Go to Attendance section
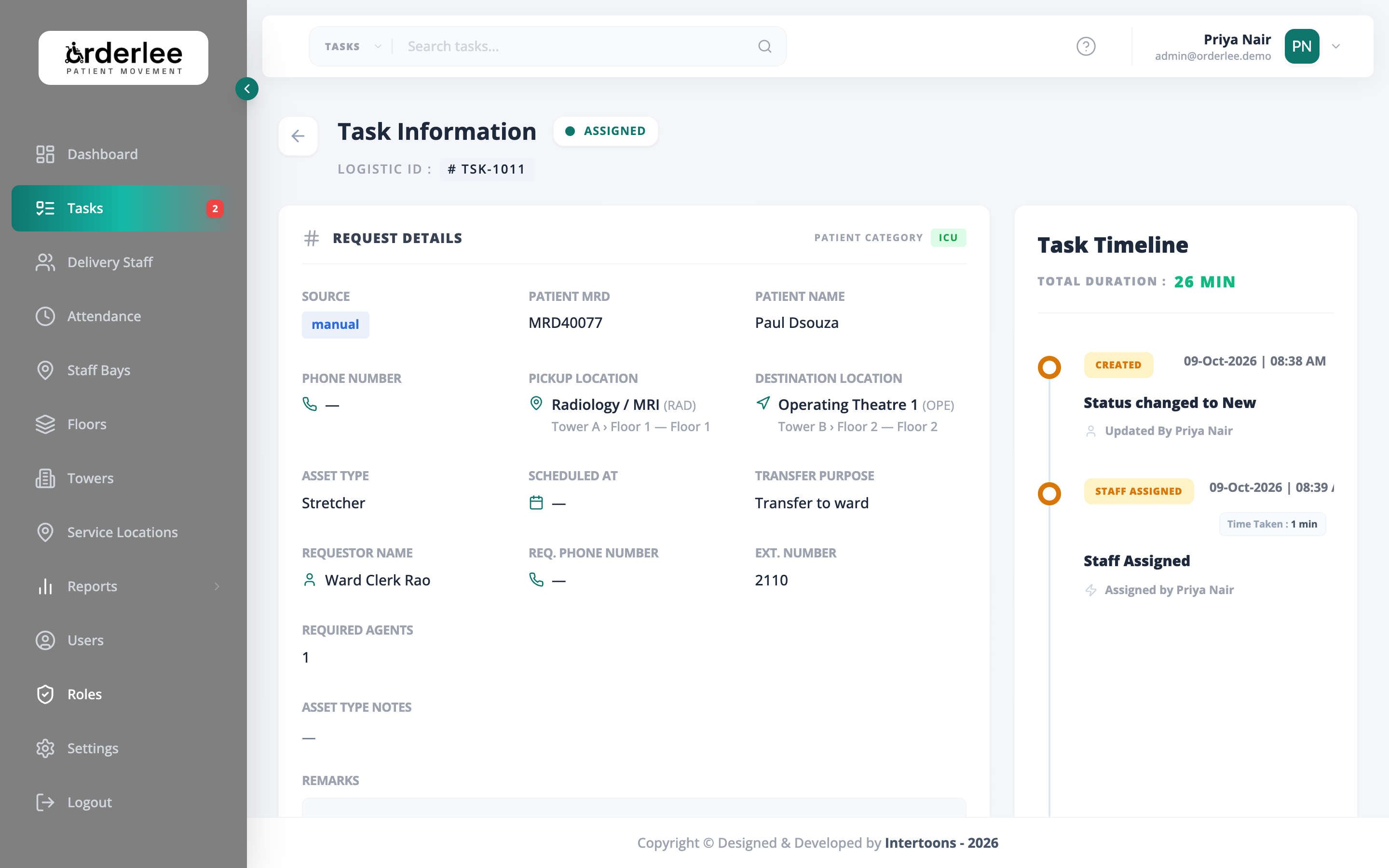1389x868 pixels. point(123,316)
